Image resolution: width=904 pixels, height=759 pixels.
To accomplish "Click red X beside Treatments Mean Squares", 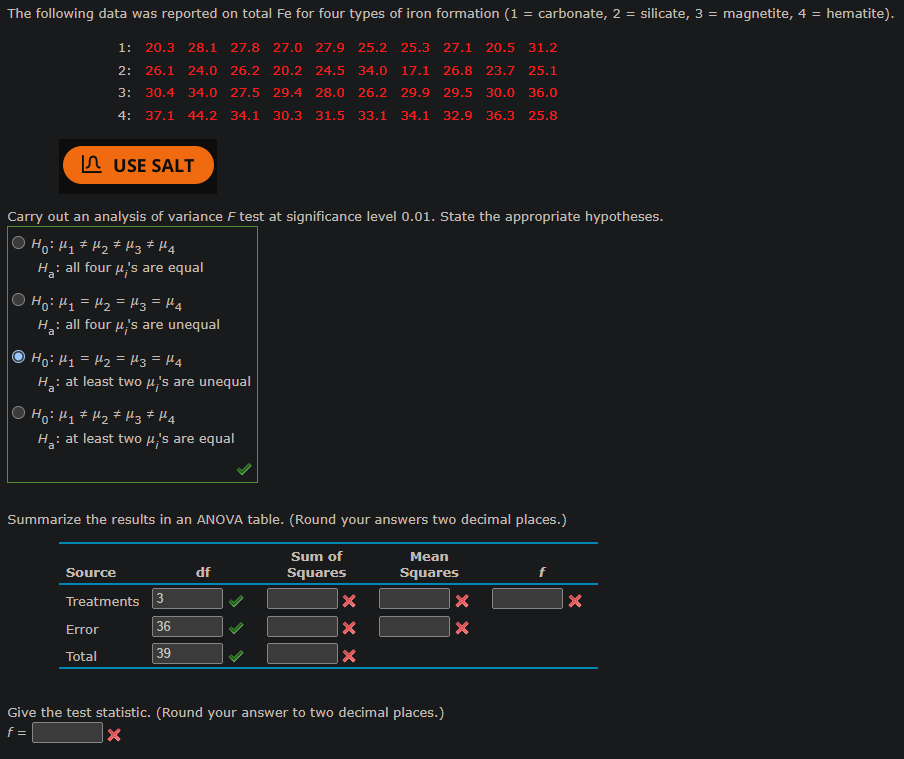I will (x=462, y=601).
